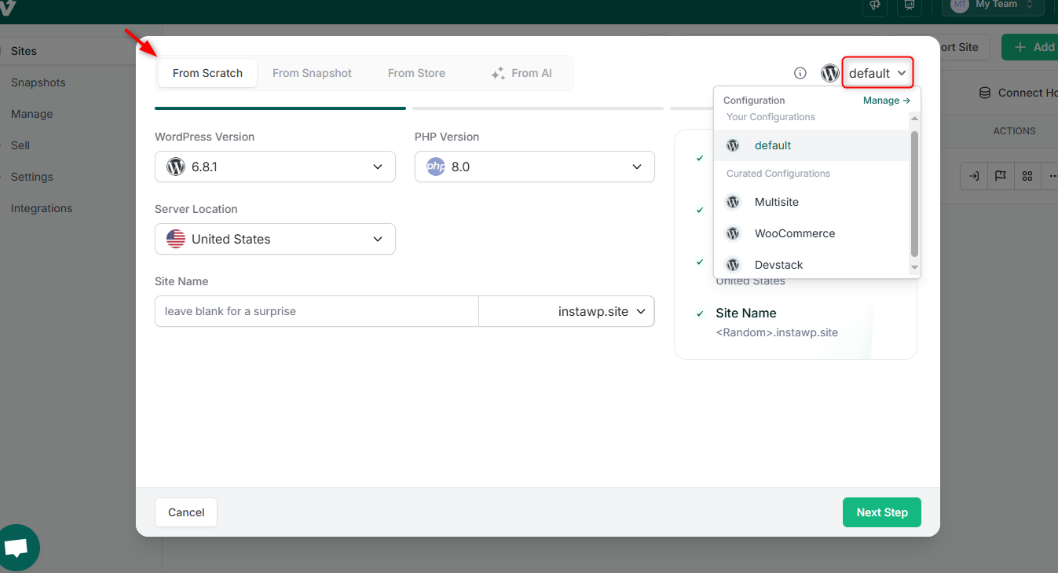1058x573 pixels.
Task: Open the chat support bubble
Action: coord(18,547)
